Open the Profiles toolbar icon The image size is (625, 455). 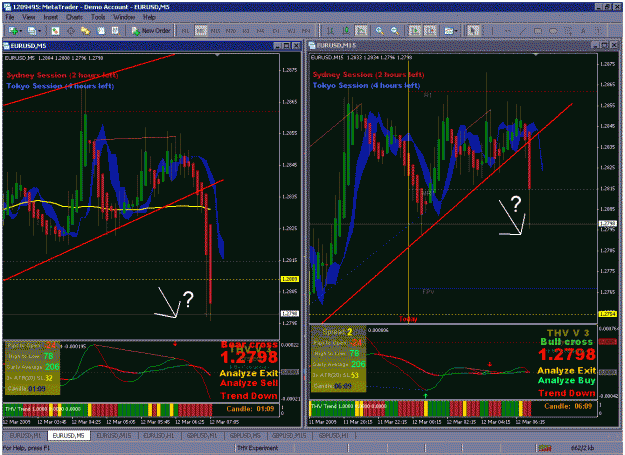coord(31,31)
